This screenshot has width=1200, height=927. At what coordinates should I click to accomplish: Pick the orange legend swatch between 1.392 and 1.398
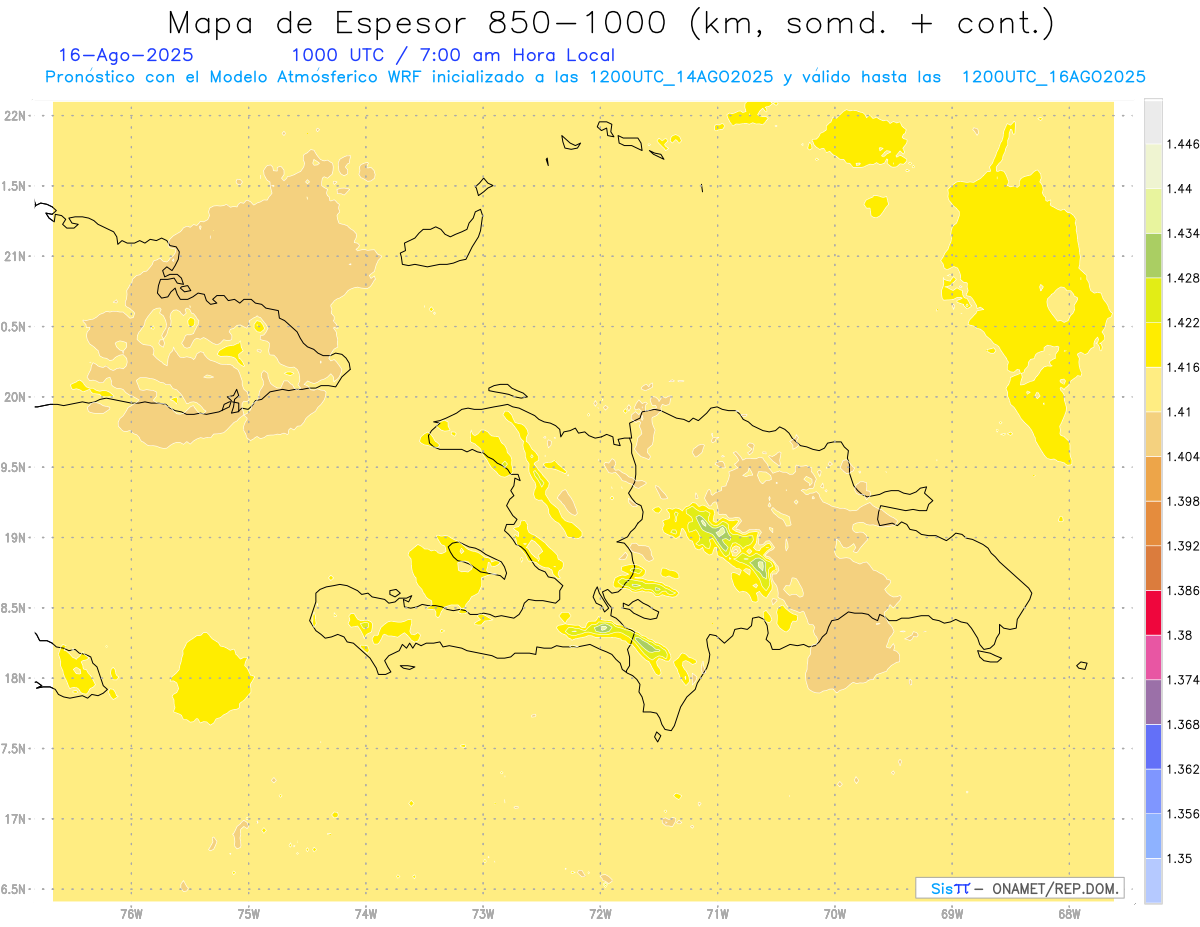(1153, 523)
